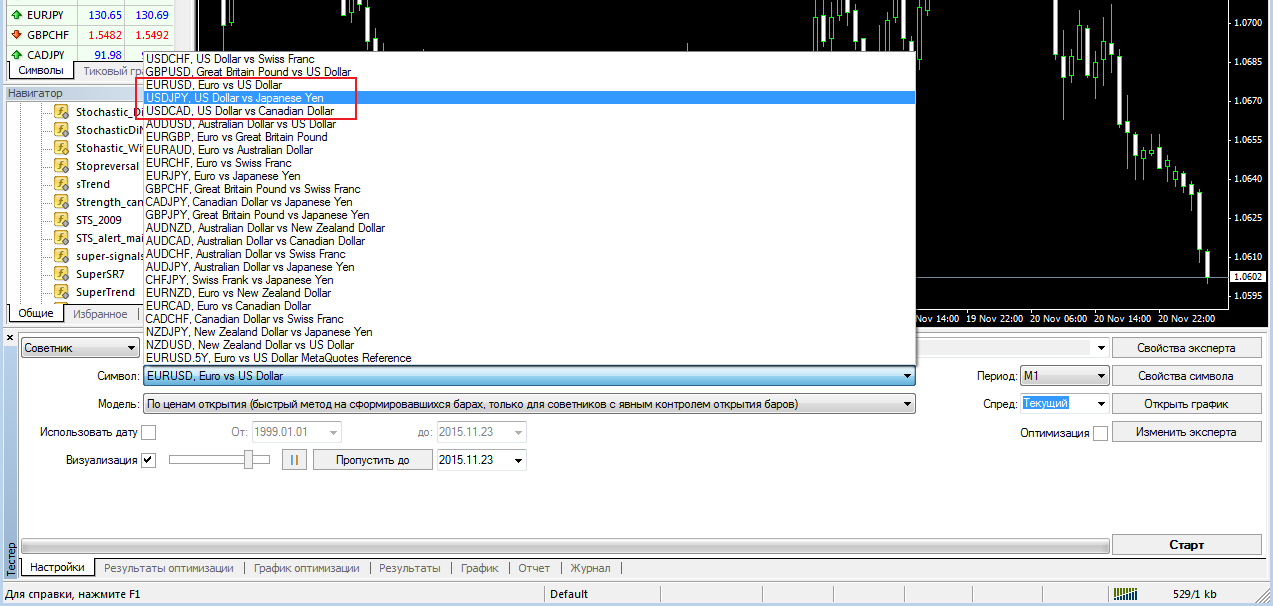
Task: Open the 'Период' M1 dropdown
Action: click(x=1064, y=376)
